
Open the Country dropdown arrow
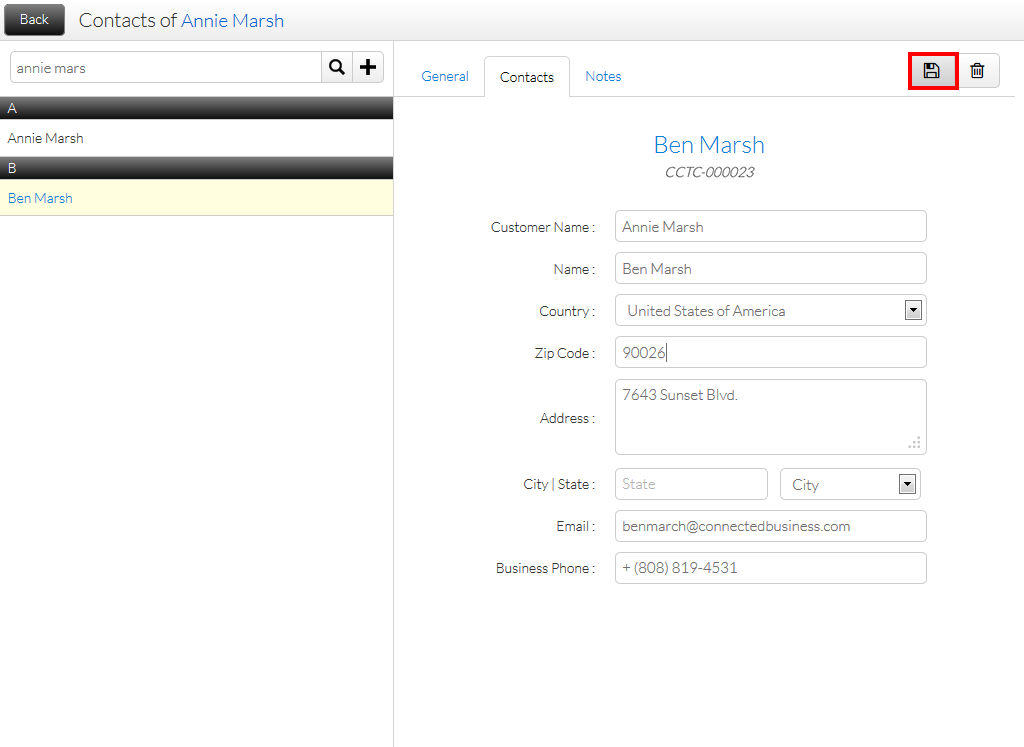click(x=912, y=310)
